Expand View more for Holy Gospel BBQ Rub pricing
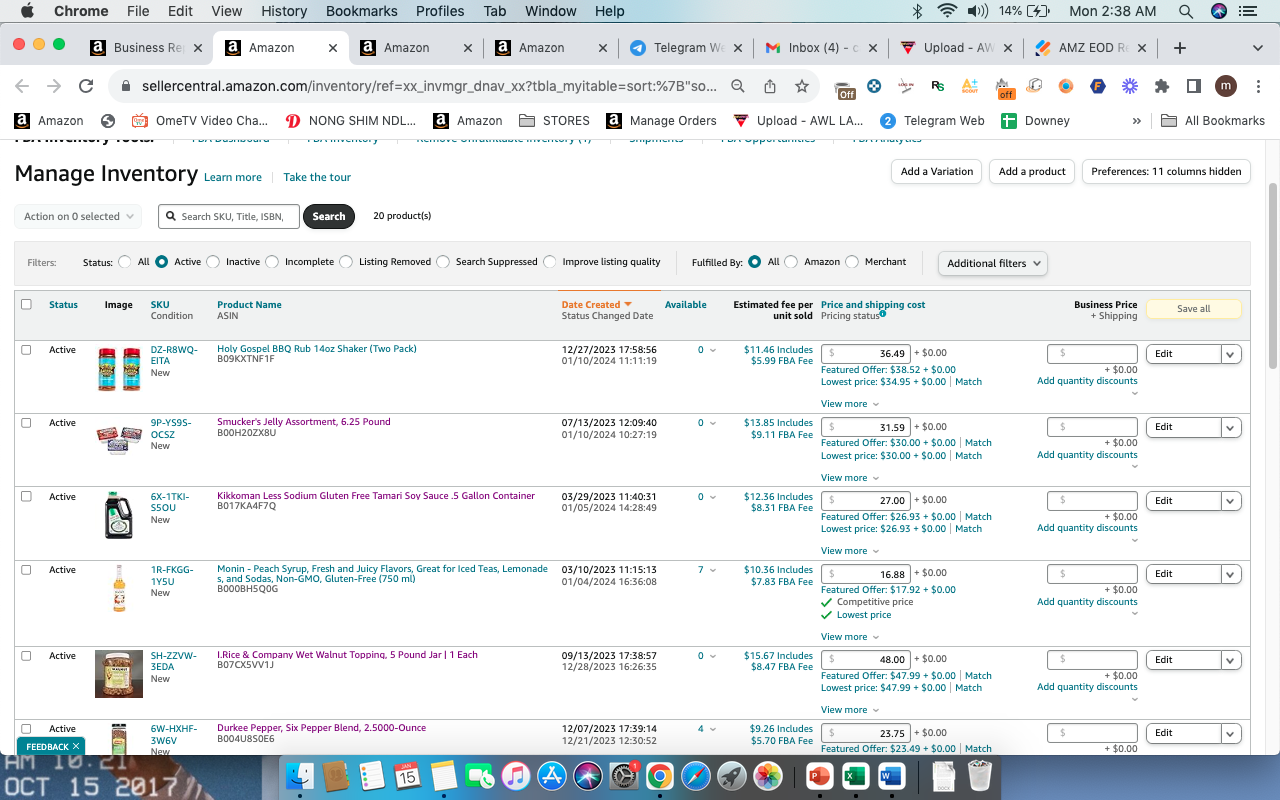The width and height of the screenshot is (1280, 800). (x=850, y=404)
